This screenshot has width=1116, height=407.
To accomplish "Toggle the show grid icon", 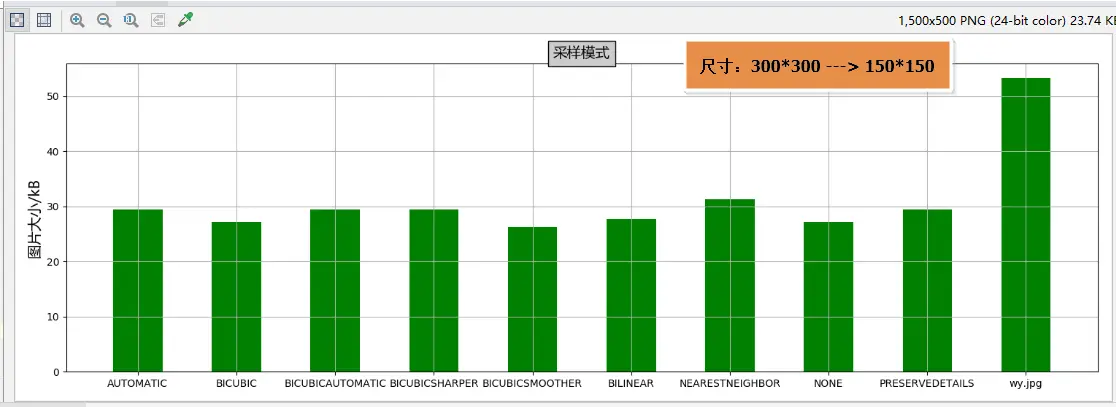I will [x=44, y=20].
